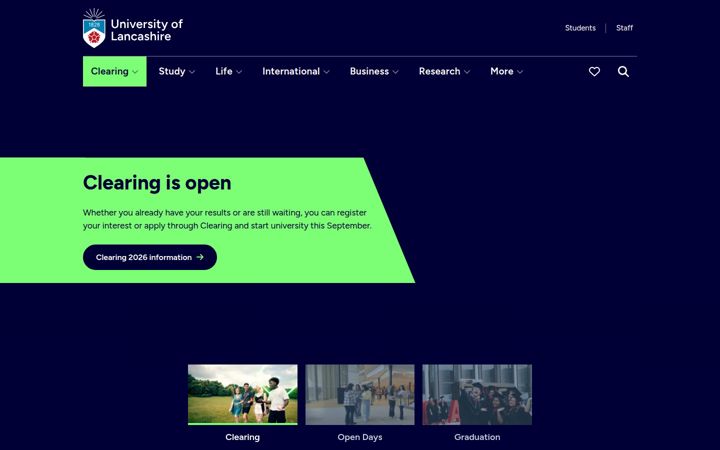Expand the Life menu chevron
The width and height of the screenshot is (720, 450).
(x=239, y=72)
